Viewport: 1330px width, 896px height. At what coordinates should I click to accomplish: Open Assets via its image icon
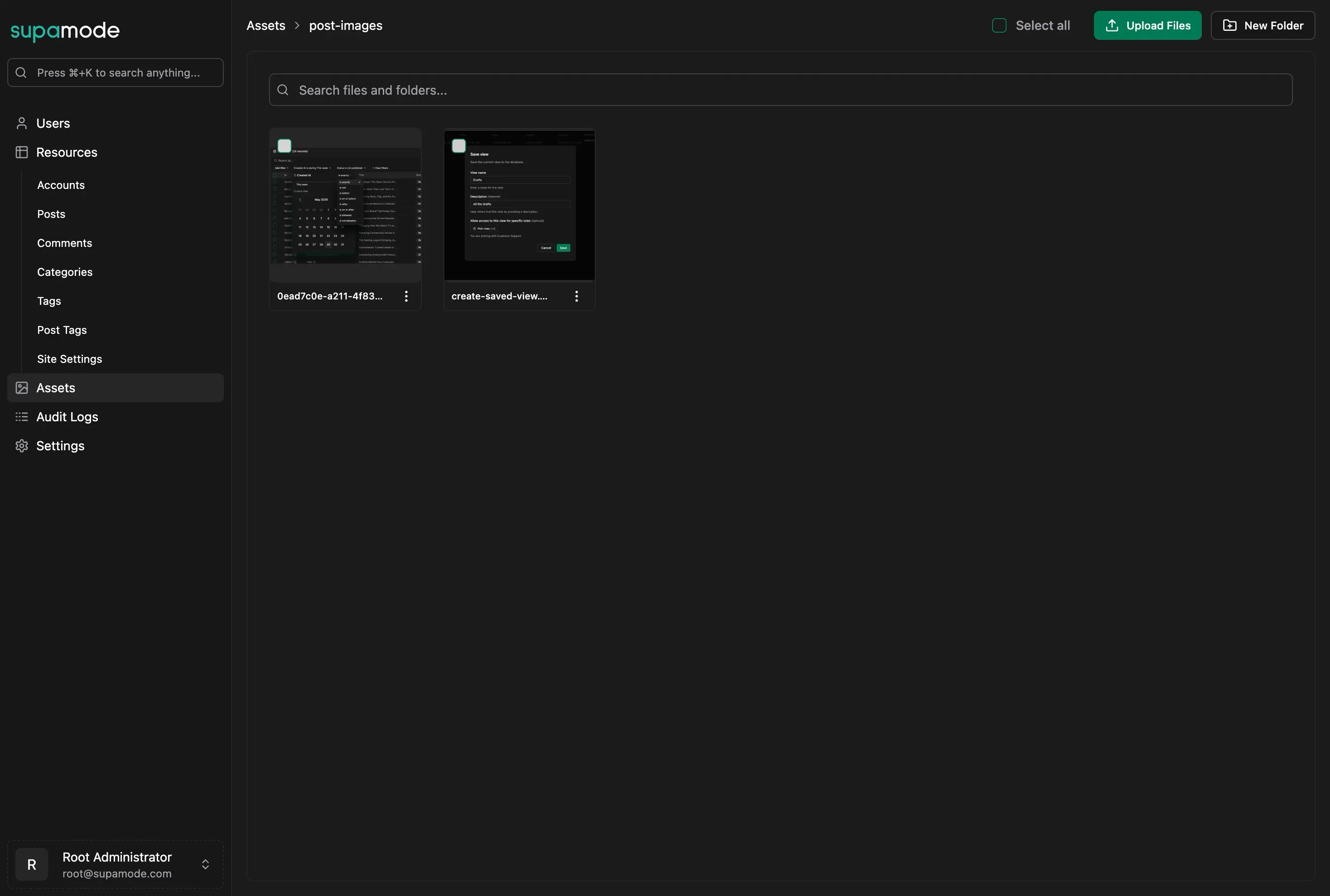[21, 387]
